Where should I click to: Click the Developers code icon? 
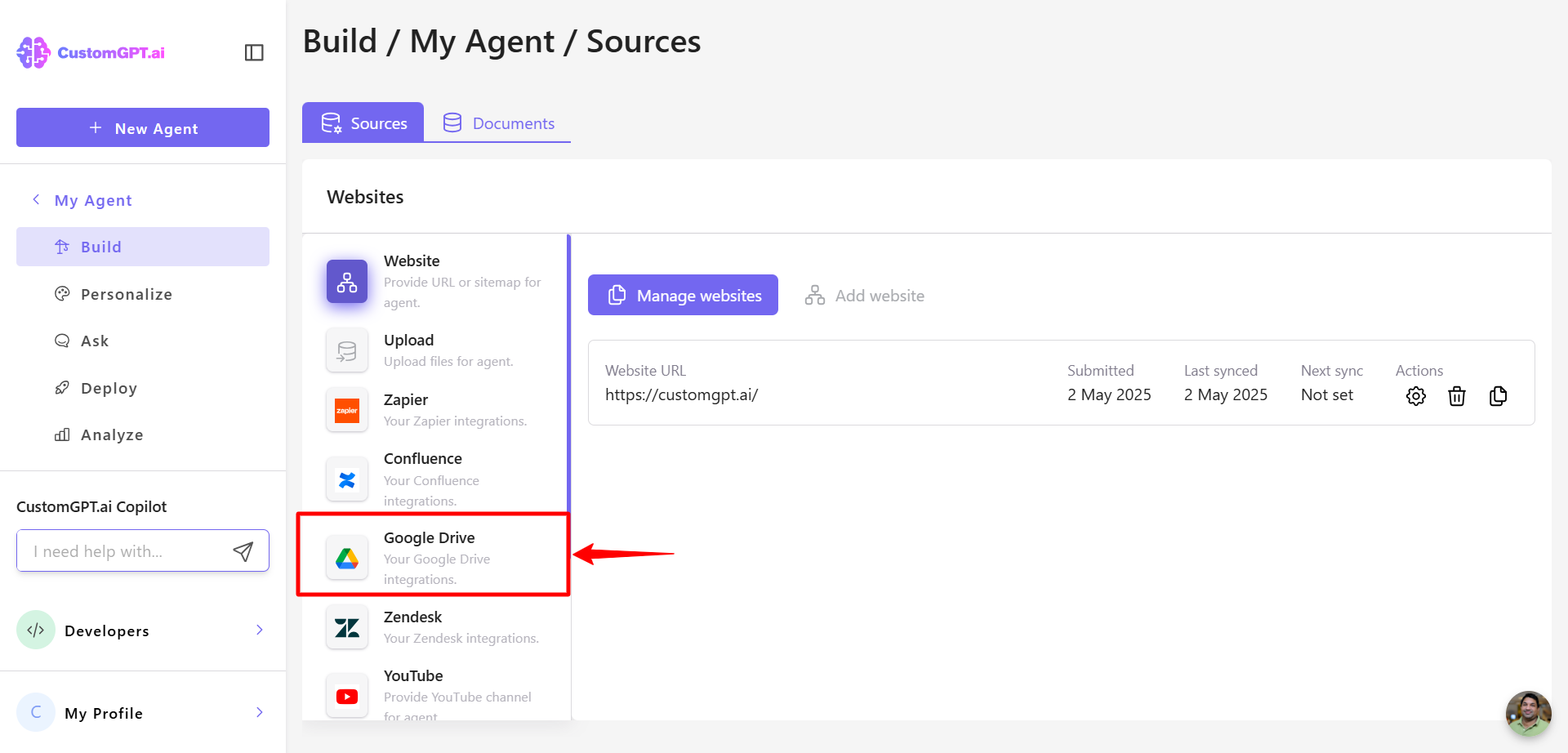(36, 630)
